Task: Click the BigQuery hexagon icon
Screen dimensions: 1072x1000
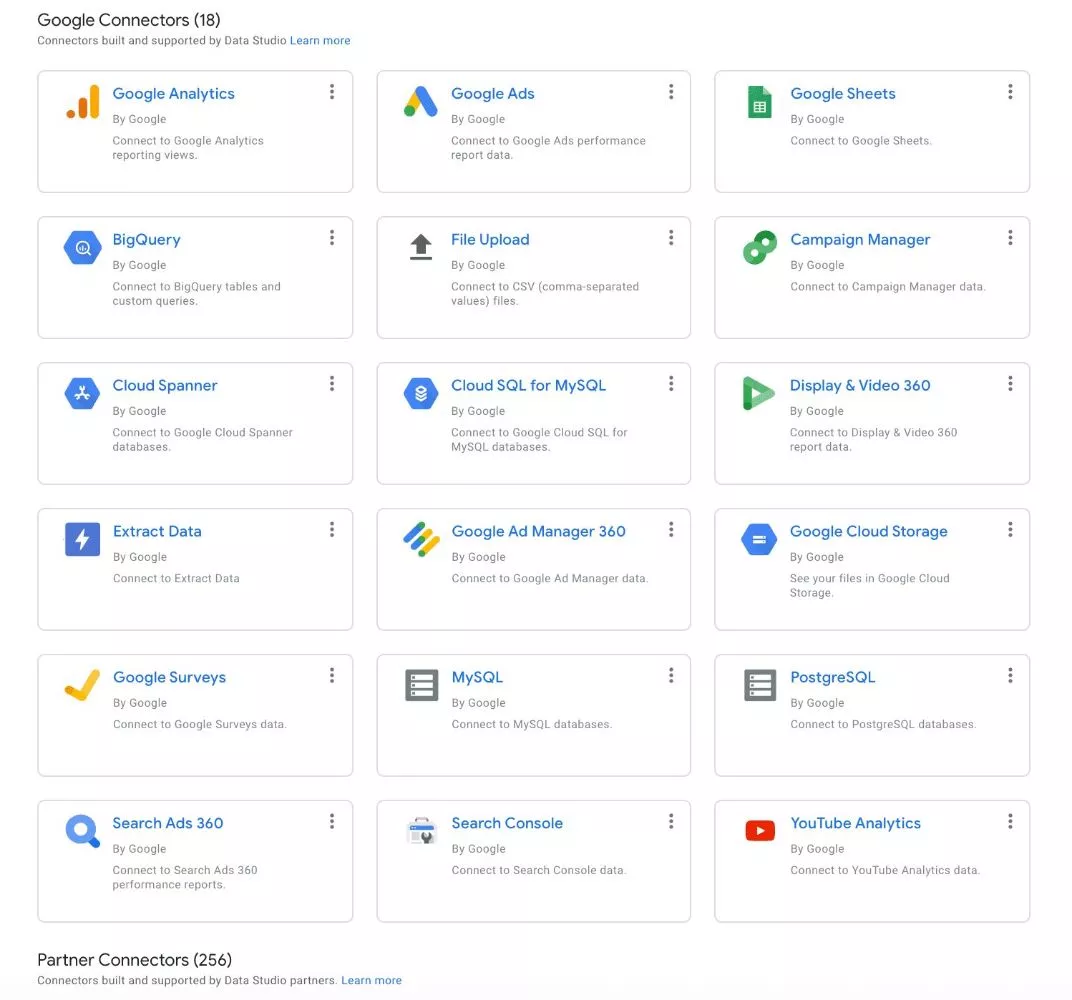Action: 83,247
